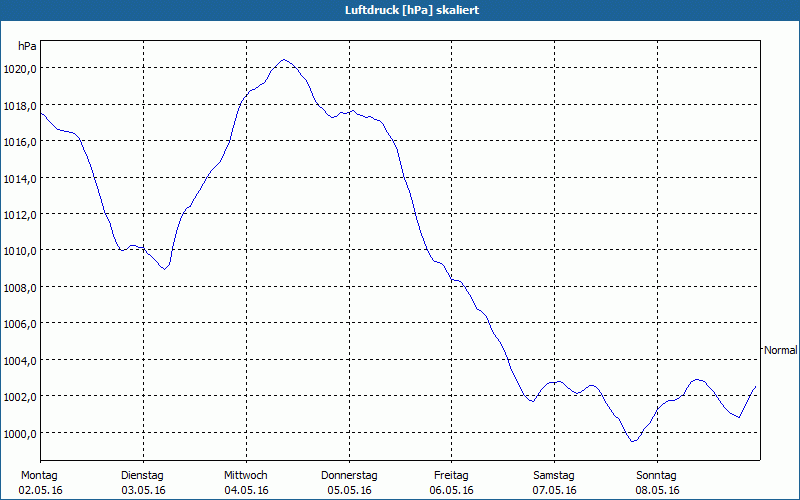Screen dimensions: 800x500
Task: Click the 1018,0 axis value
Action: coord(20,106)
